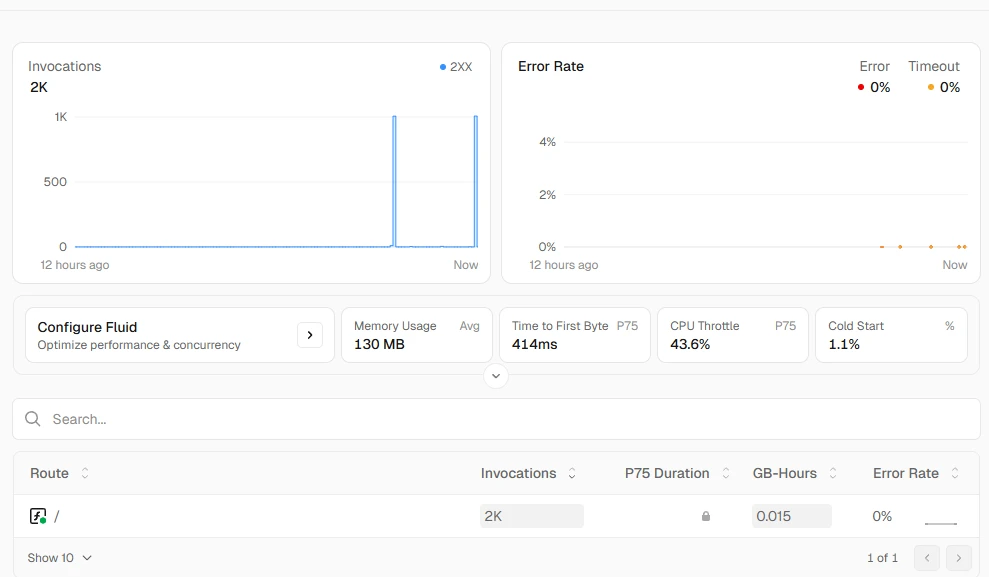Go to the previous page of routes

point(927,558)
